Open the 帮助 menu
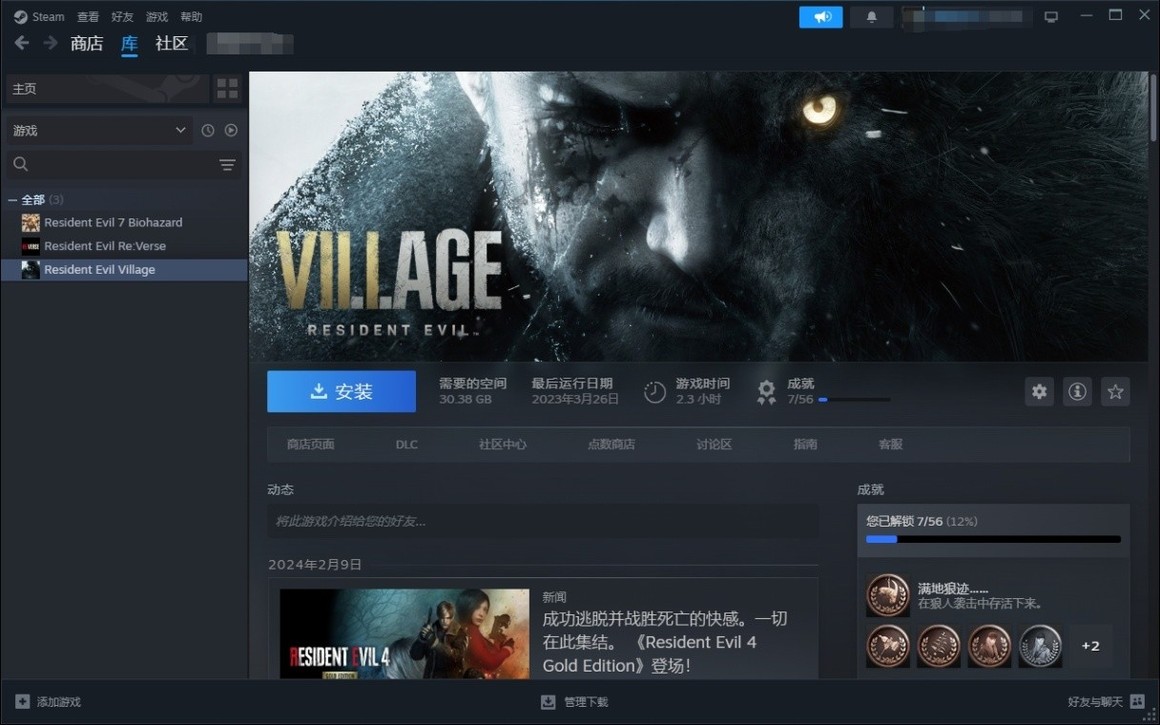The image size is (1160, 725). [x=191, y=16]
